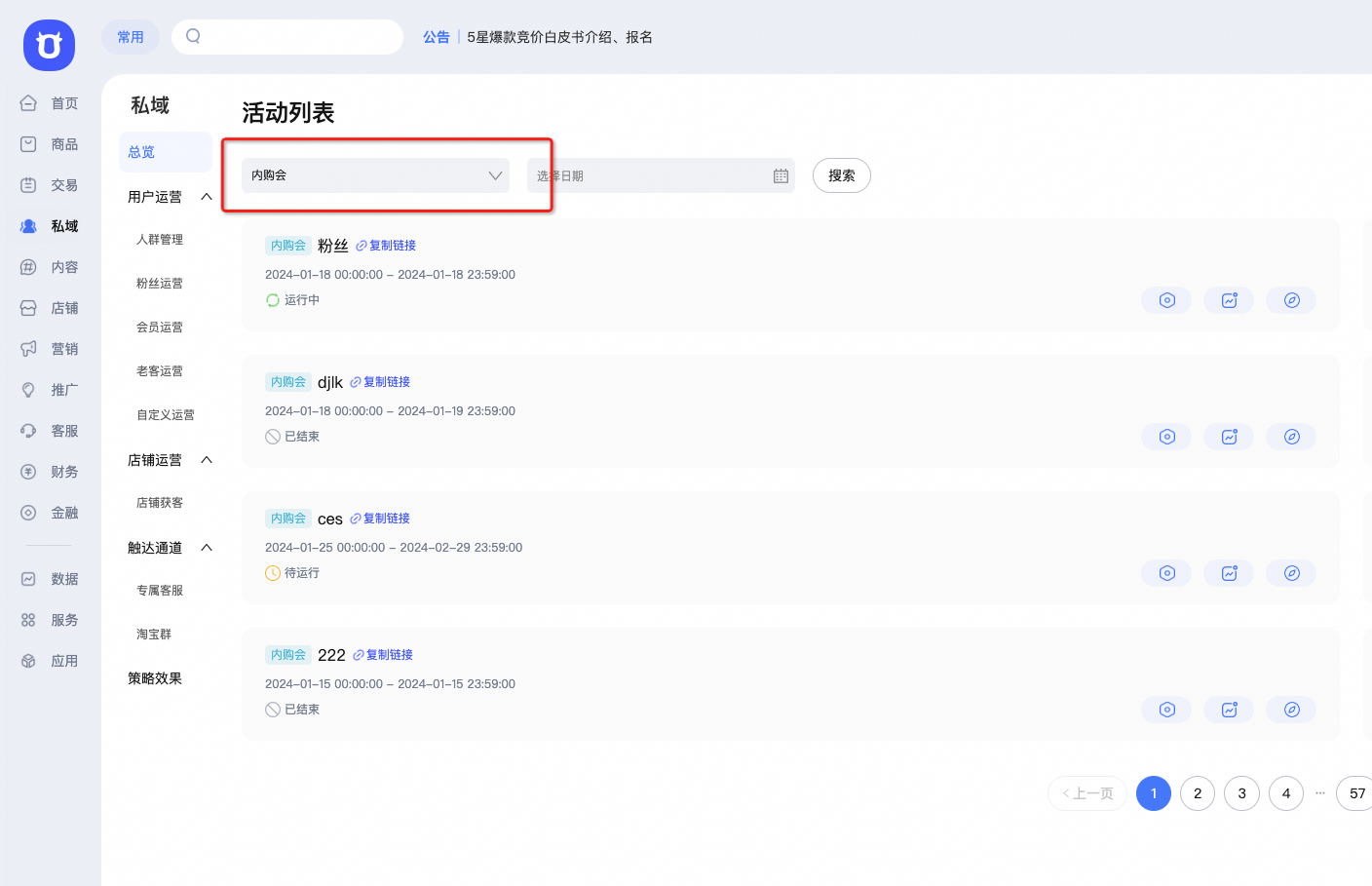Image resolution: width=1372 pixels, height=886 pixels.
Task: Open 应用 apps section
Action: 50,661
